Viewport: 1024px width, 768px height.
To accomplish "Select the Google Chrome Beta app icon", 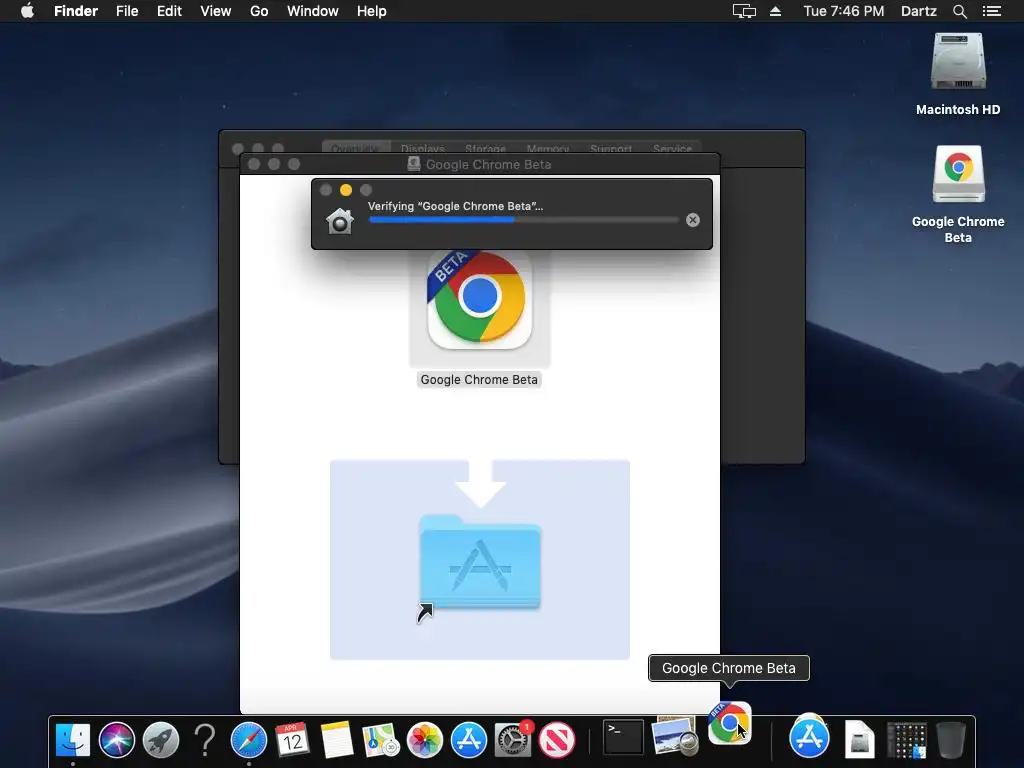I will click(479, 299).
